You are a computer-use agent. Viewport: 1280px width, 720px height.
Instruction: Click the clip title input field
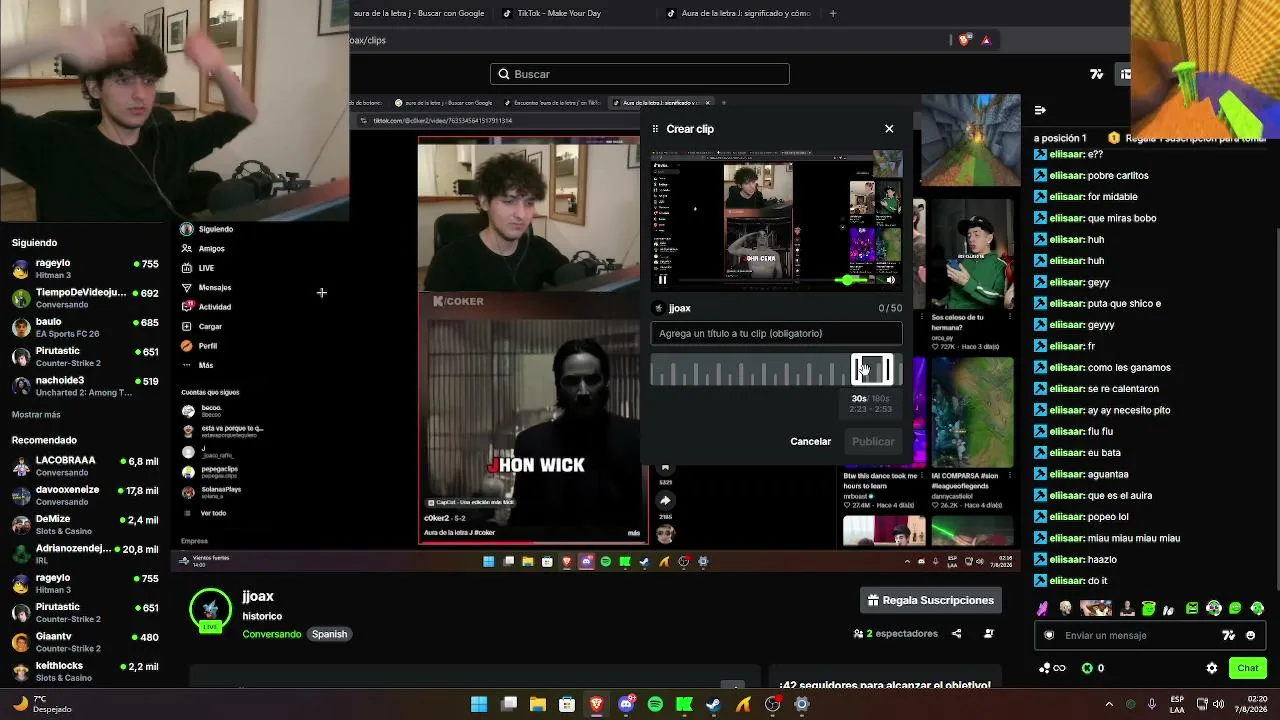(776, 333)
